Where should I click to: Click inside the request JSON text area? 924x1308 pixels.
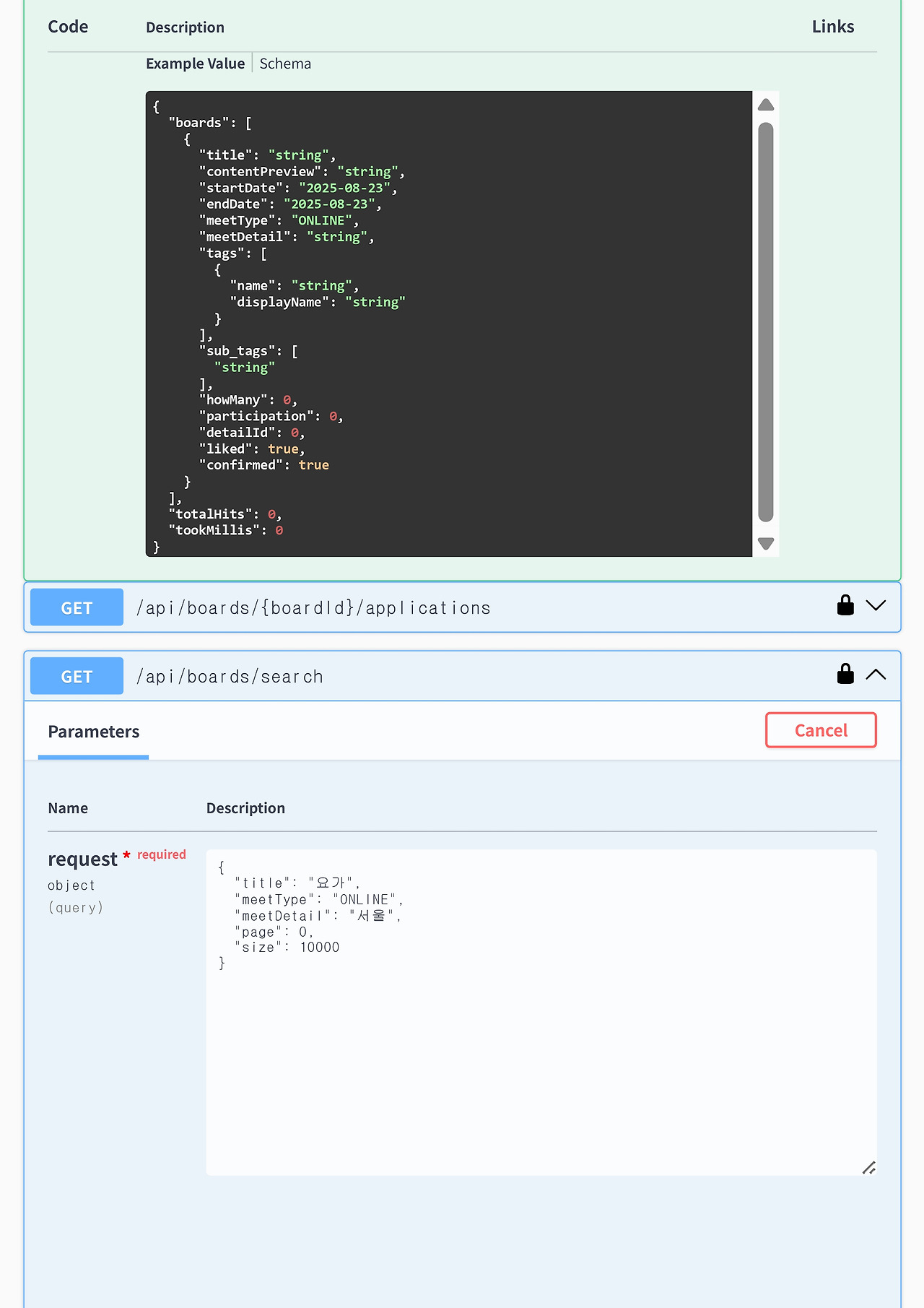pos(541,1047)
